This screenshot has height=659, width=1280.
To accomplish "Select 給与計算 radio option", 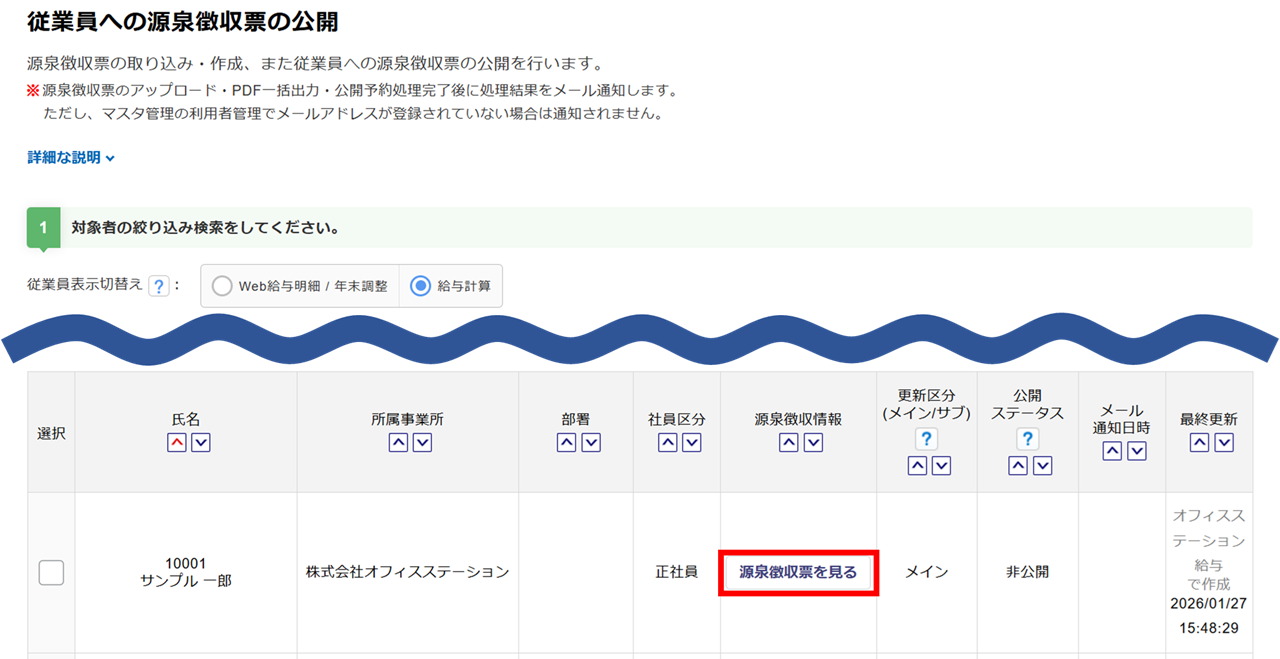I will (421, 286).
